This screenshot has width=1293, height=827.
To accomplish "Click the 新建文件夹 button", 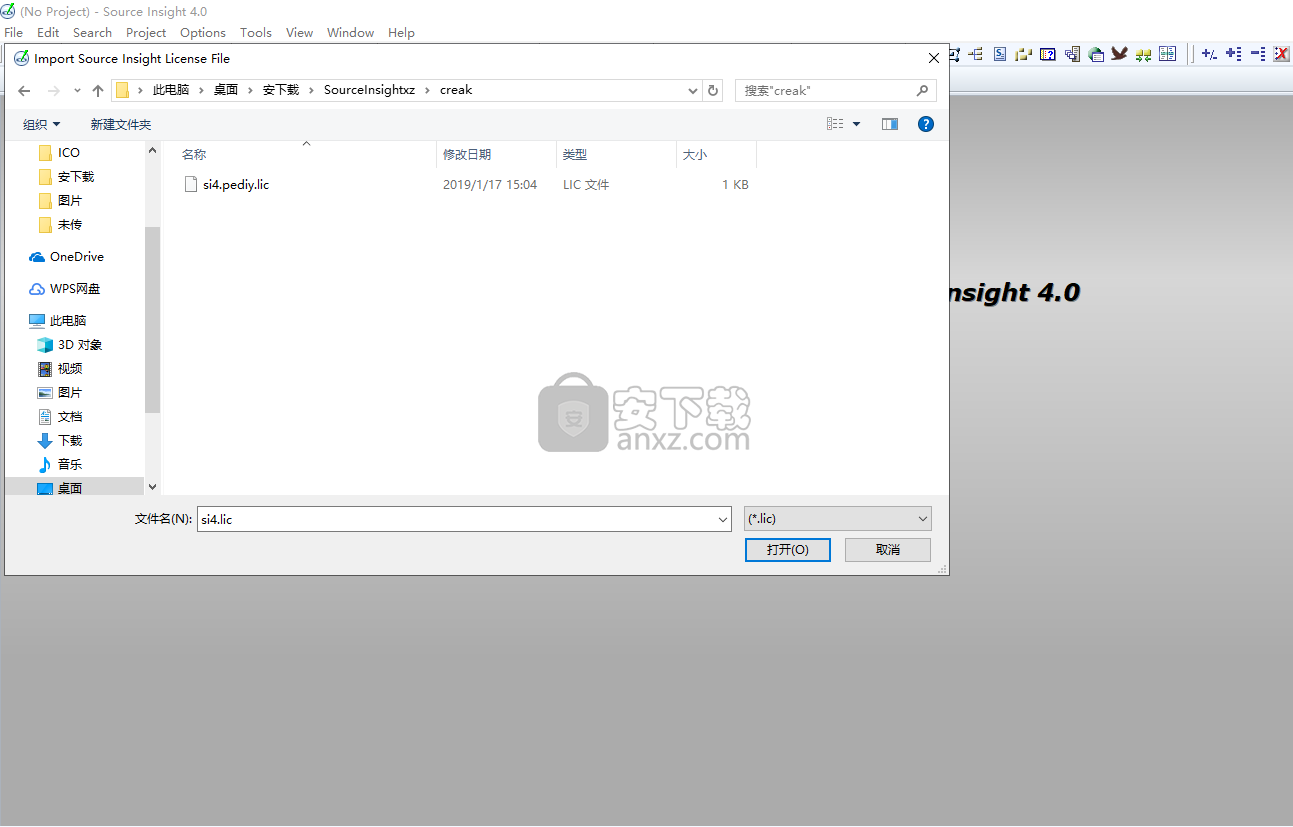I will tap(120, 124).
